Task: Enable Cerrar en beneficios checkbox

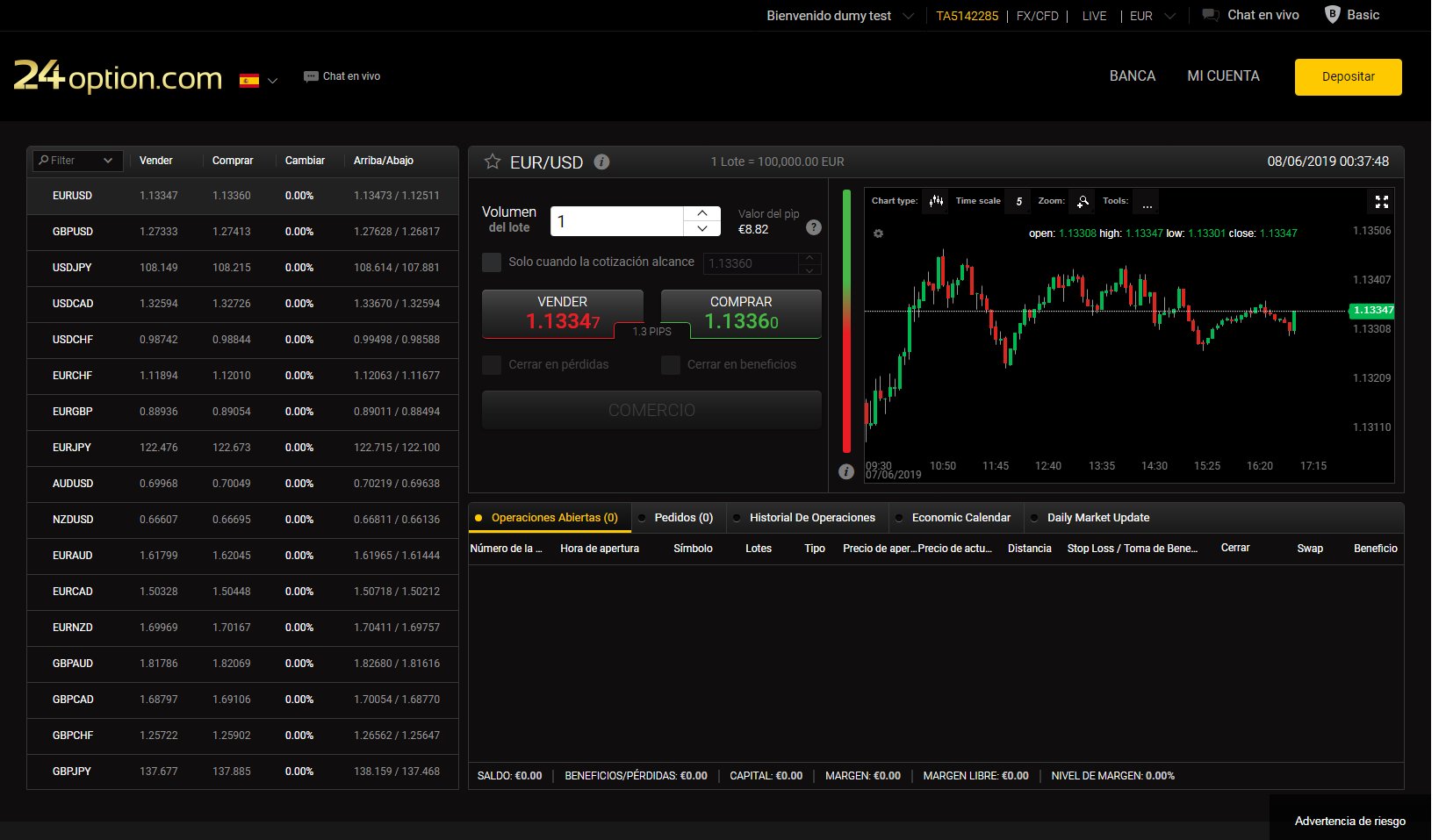Action: (x=671, y=364)
